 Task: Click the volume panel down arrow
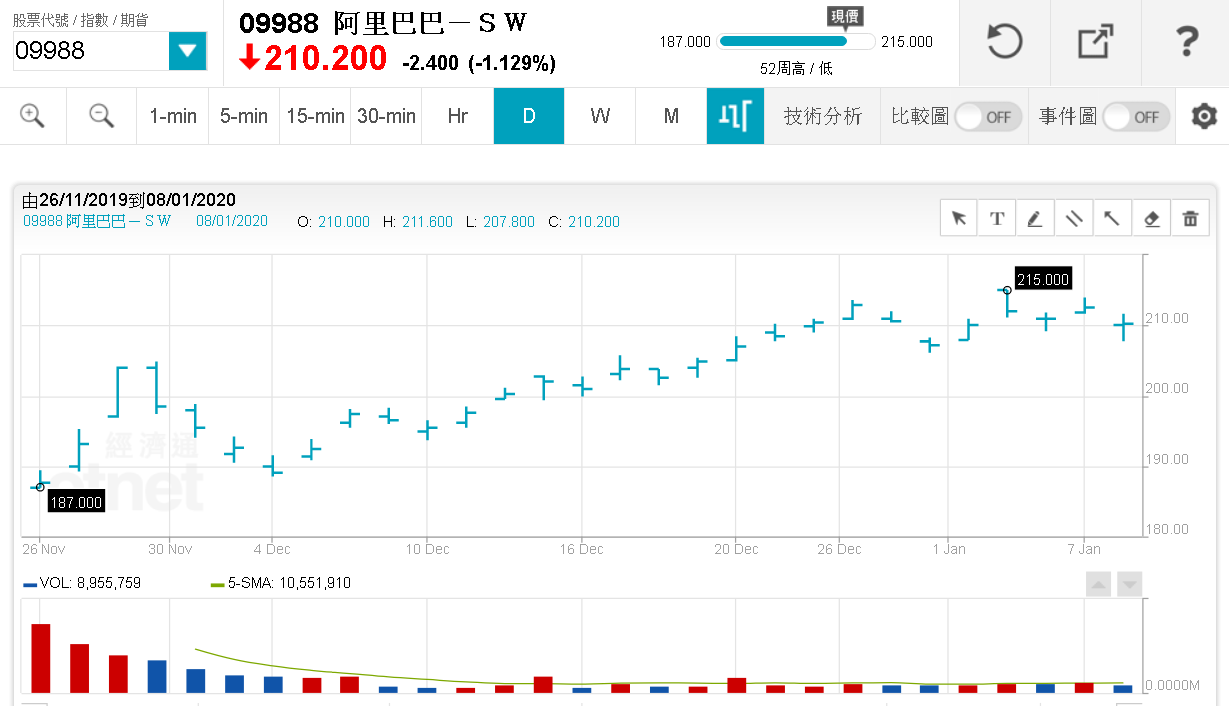(1130, 585)
